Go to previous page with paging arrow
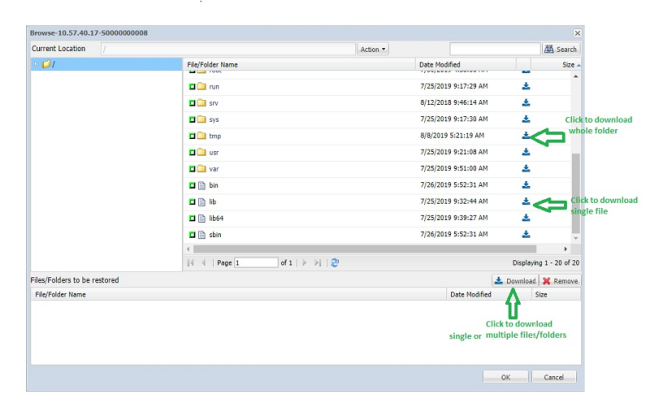 [204, 262]
